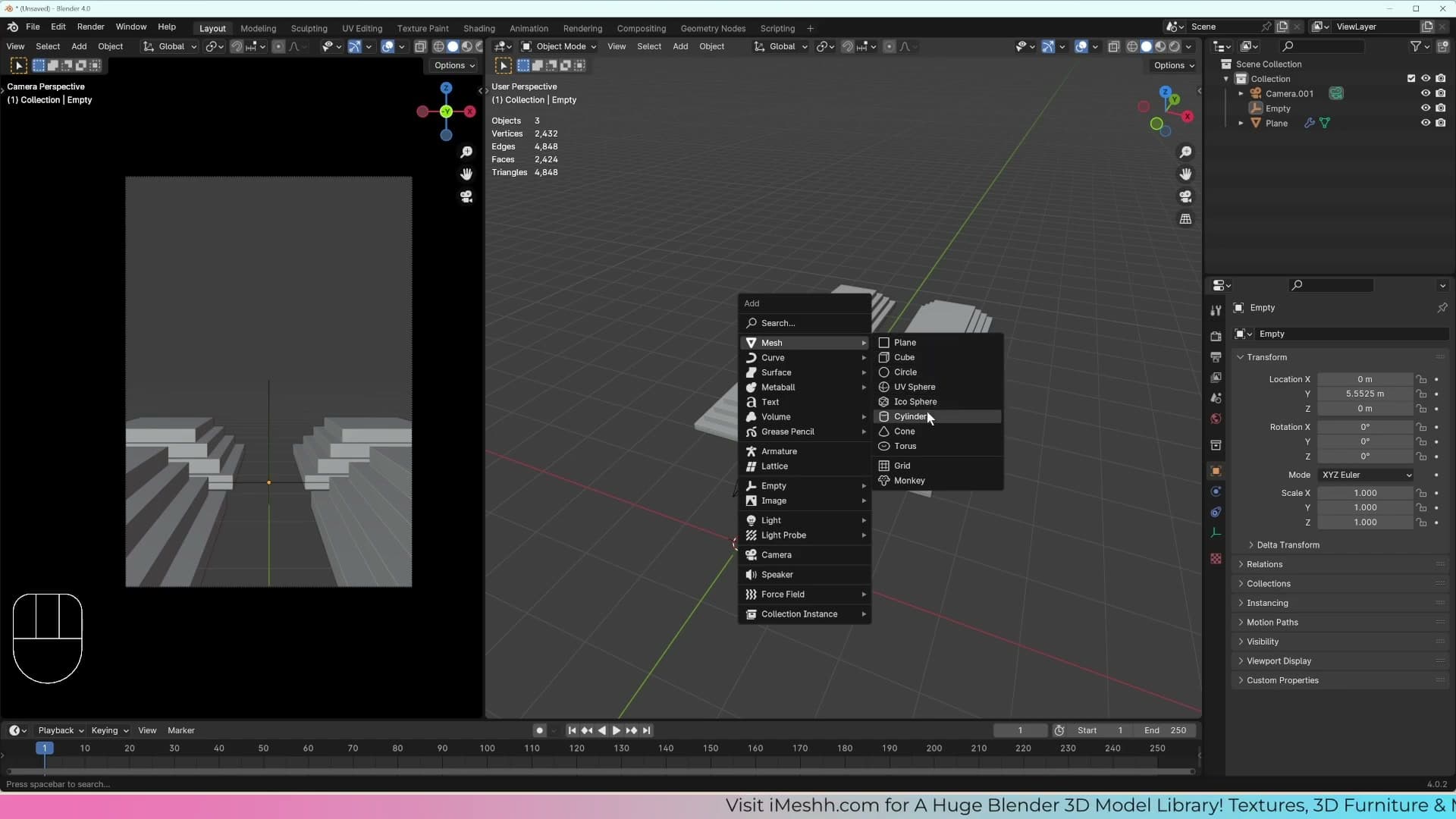The width and height of the screenshot is (1456, 819).
Task: Switch to the Shading workspace tab
Action: (x=479, y=28)
